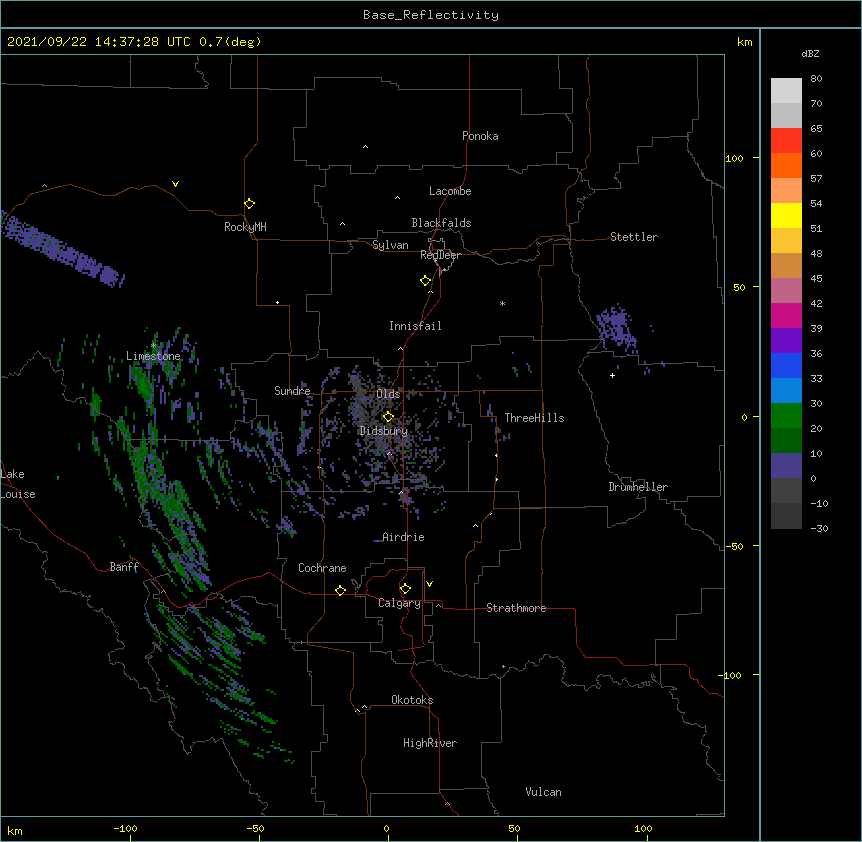Select the light gray 80-70 dBZ swatch

tap(786, 90)
